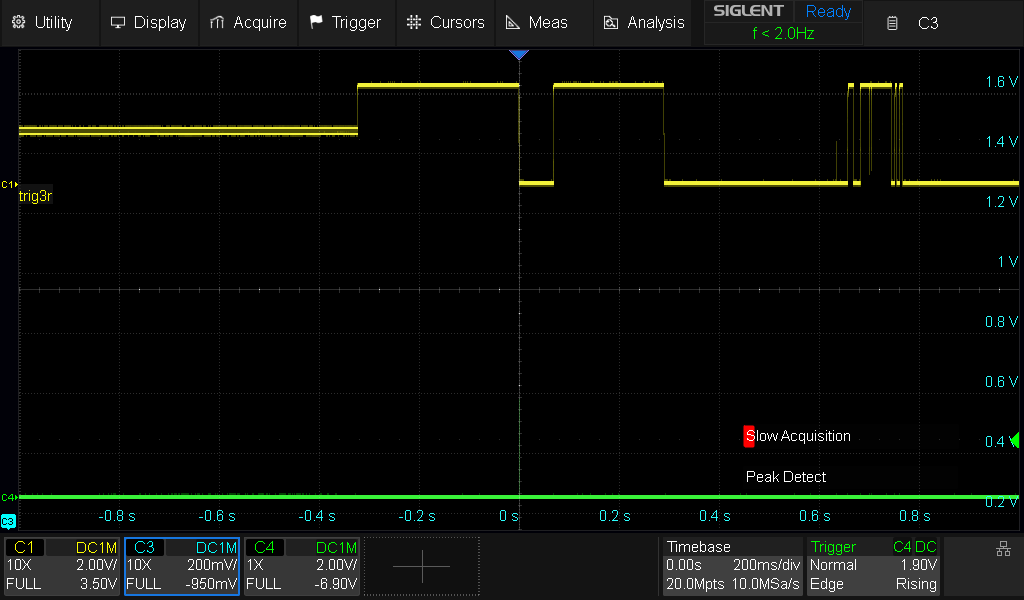
Task: Click the green trigger level arrow
Action: pyautogui.click(x=1014, y=440)
